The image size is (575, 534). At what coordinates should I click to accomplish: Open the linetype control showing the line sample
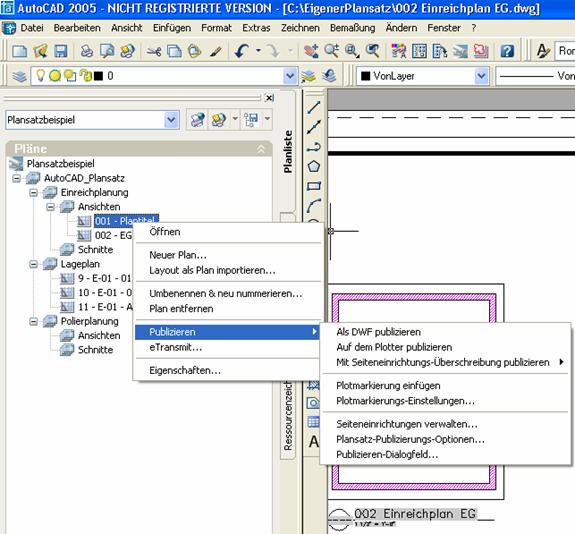click(535, 76)
